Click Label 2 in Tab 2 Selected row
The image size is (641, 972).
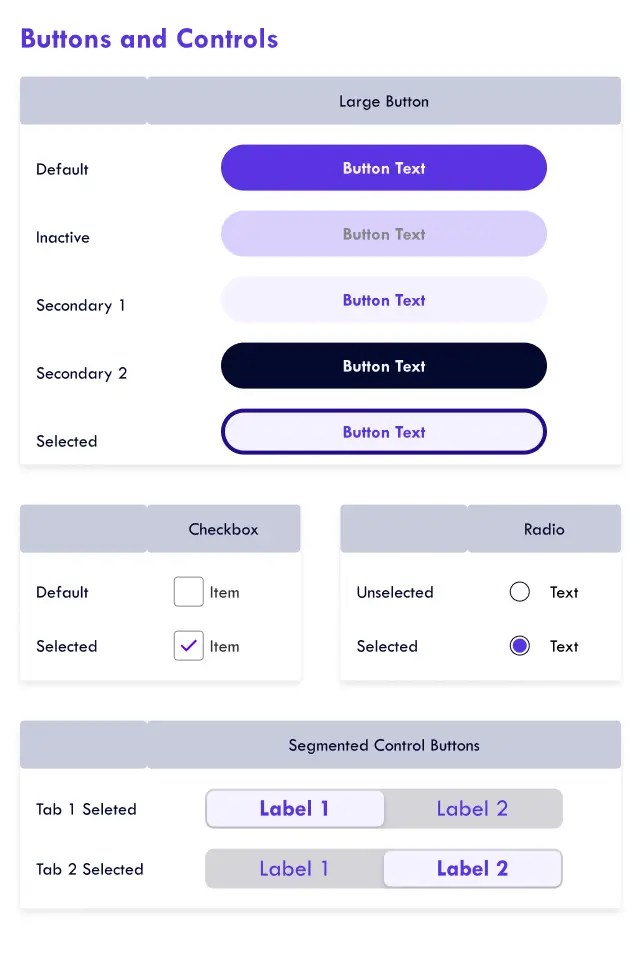click(x=473, y=868)
